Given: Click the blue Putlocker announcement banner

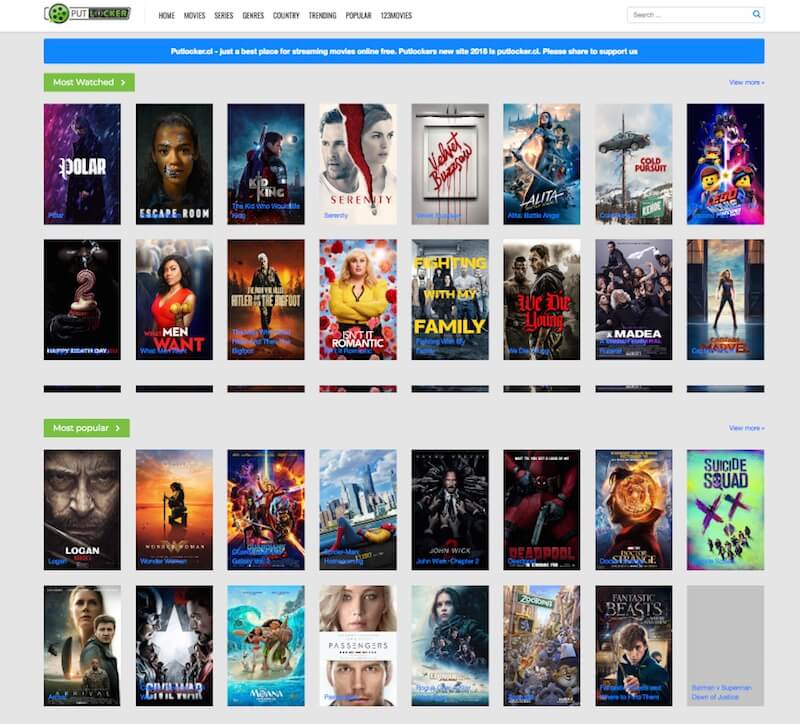Looking at the screenshot, I should click(404, 51).
